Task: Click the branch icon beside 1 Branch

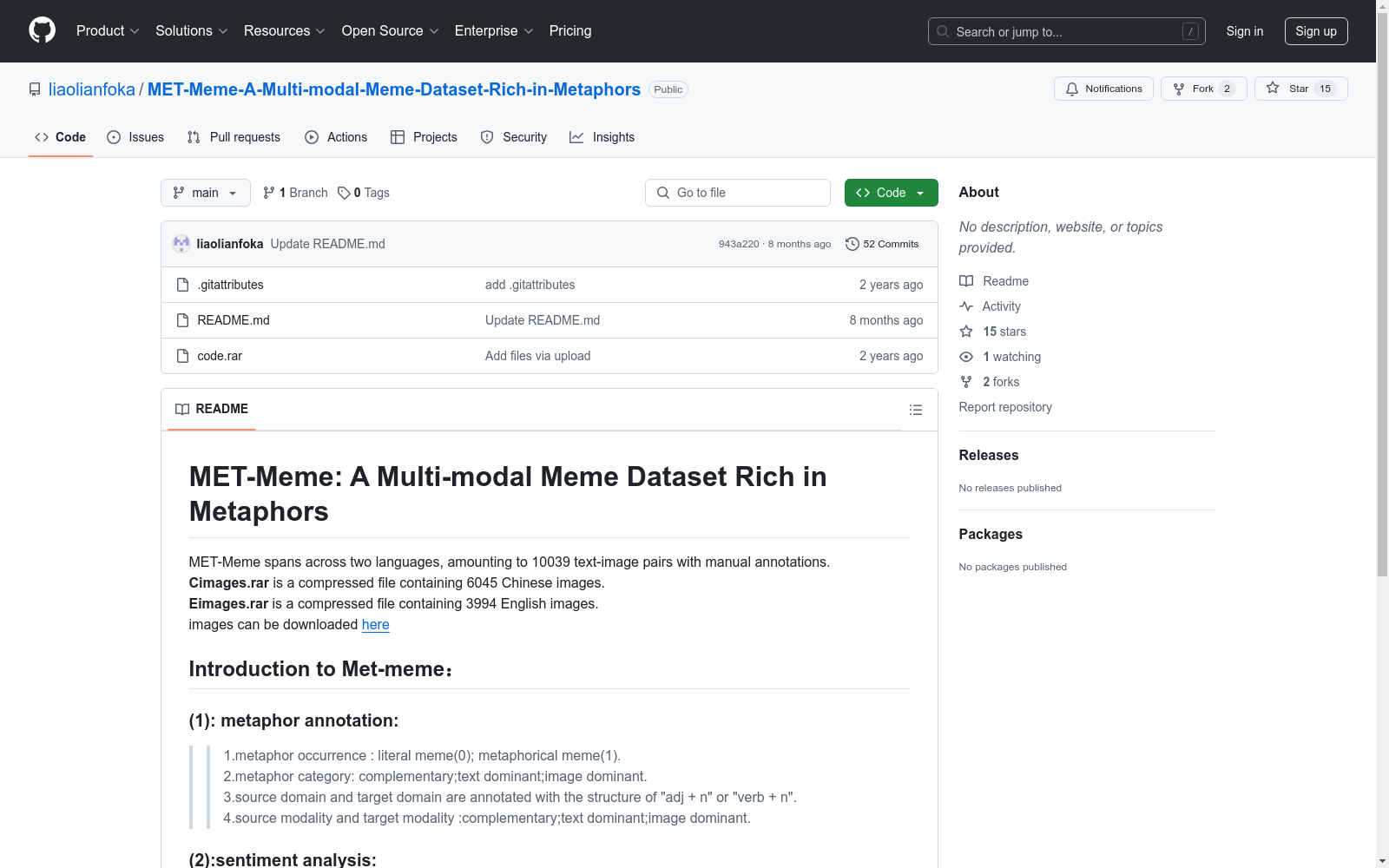Action: click(x=269, y=193)
